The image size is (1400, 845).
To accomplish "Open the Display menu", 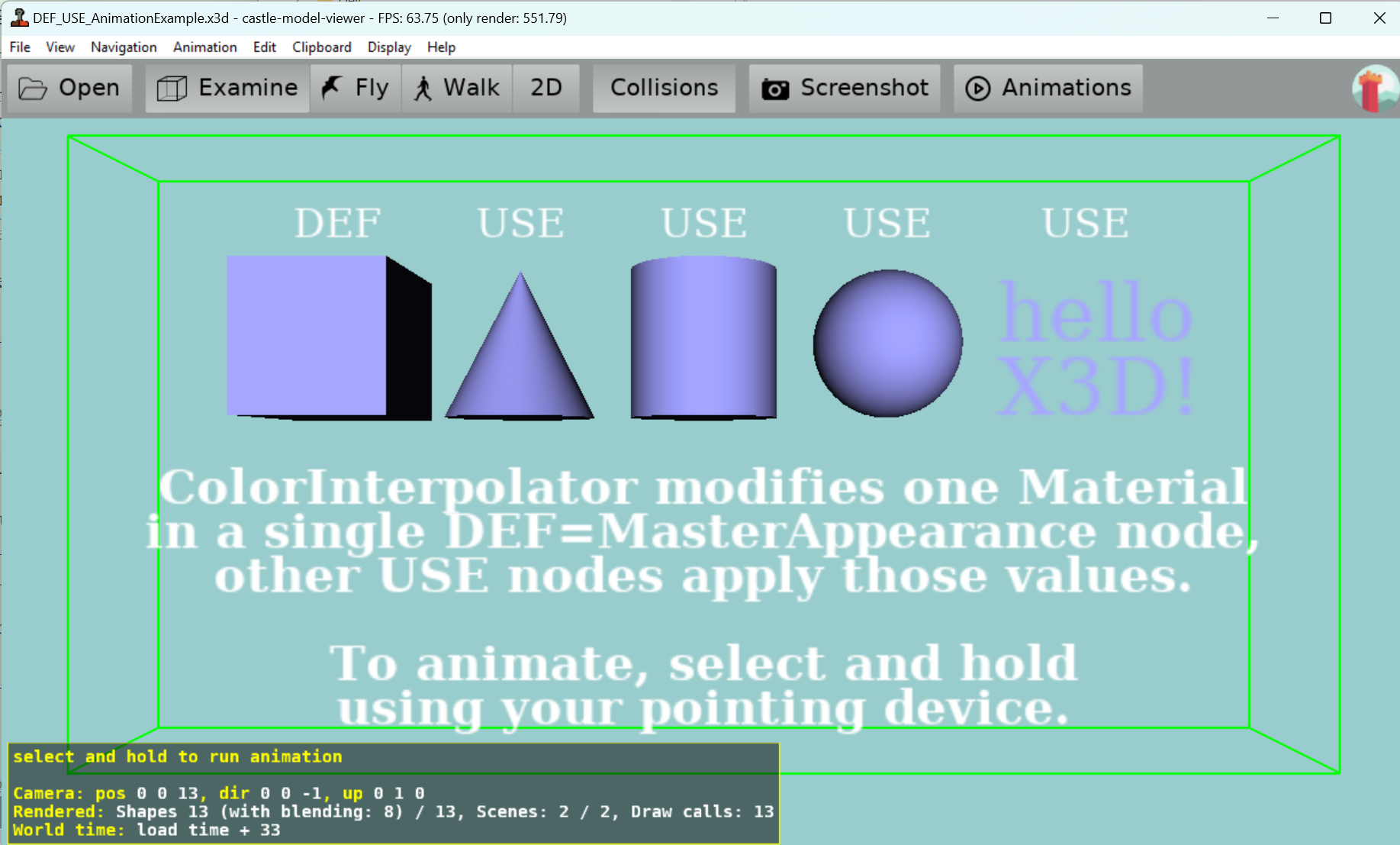I will 389,47.
